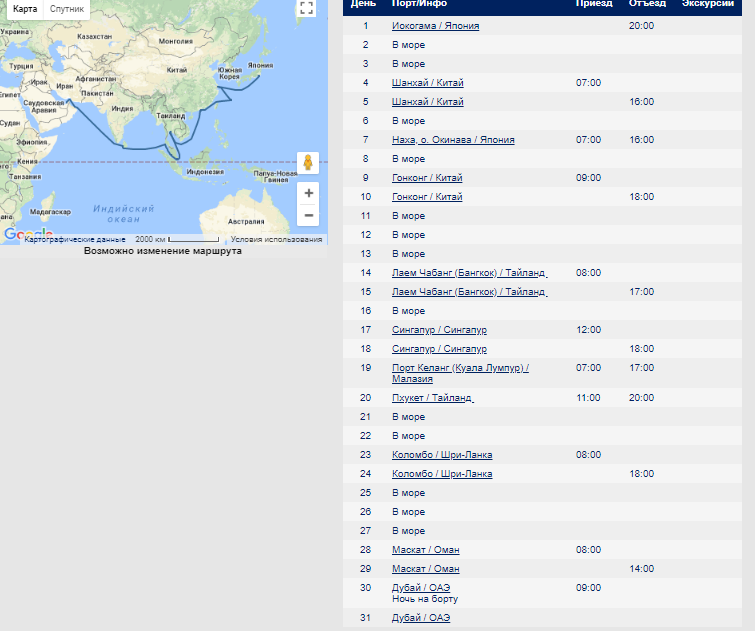
Task: Click the Пхукет / Таиланд port link
Action: (432, 398)
